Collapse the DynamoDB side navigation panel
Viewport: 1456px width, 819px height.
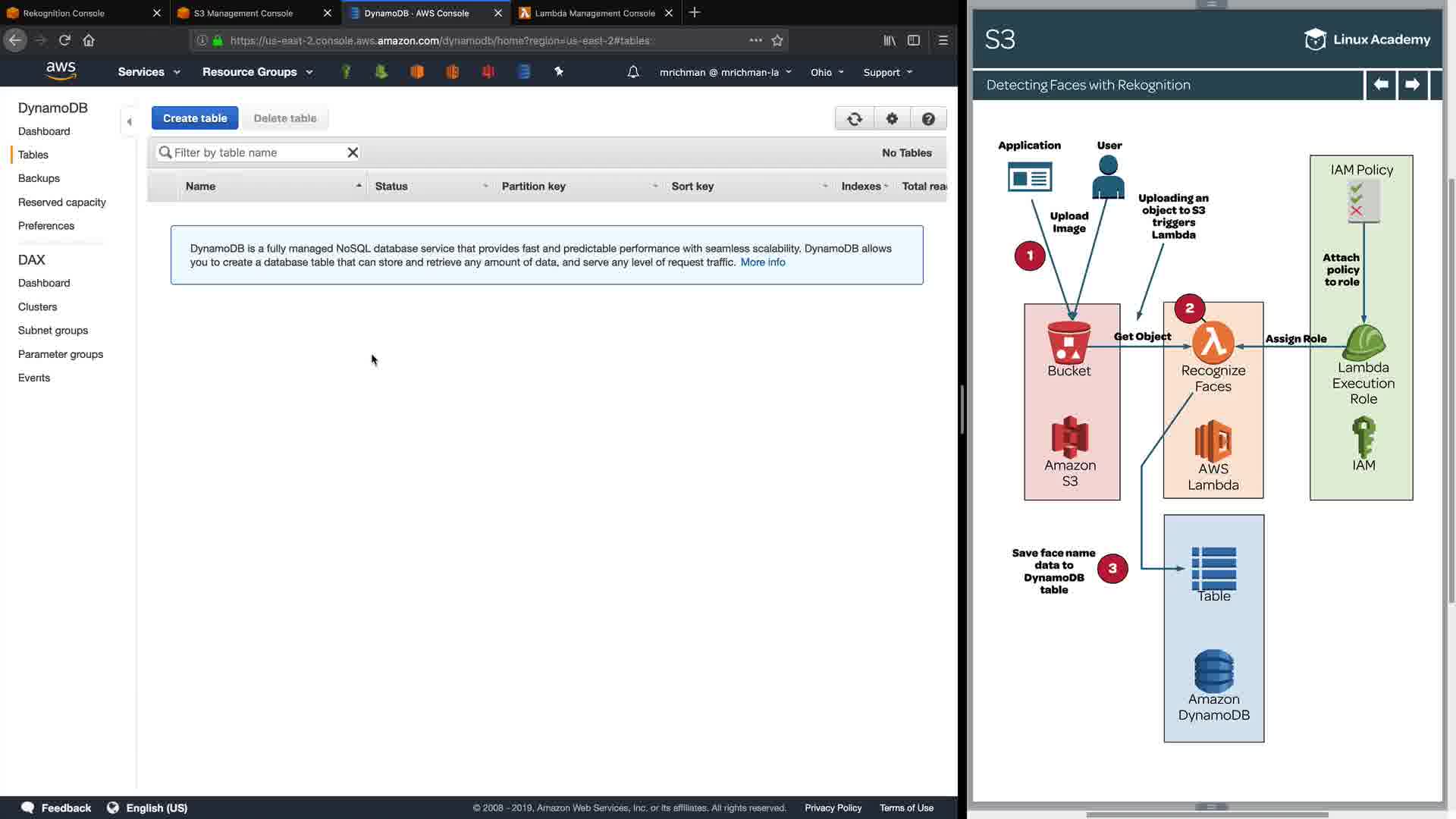click(129, 121)
